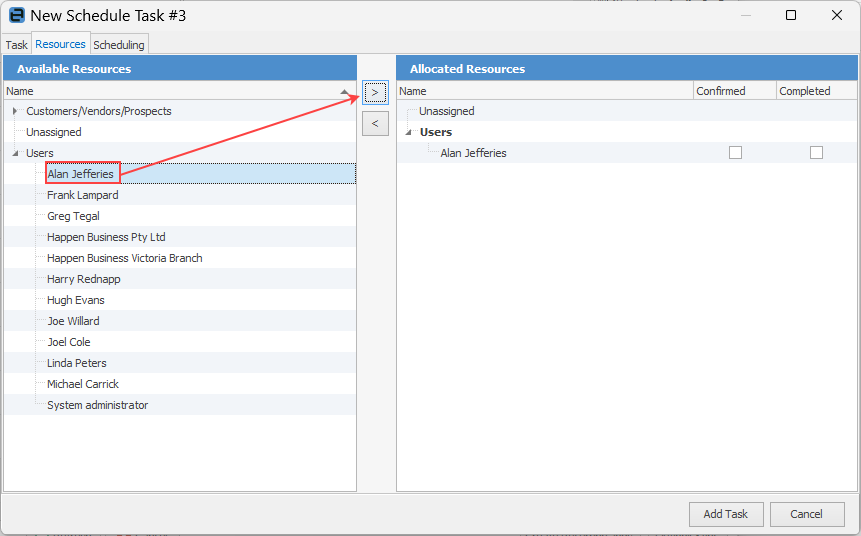Select Joe Willard resource
861x536 pixels.
[73, 321]
